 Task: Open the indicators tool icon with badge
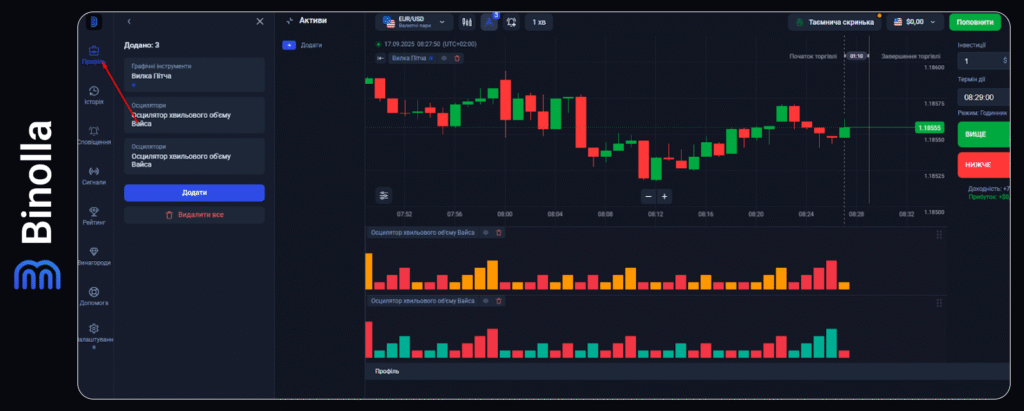[489, 21]
